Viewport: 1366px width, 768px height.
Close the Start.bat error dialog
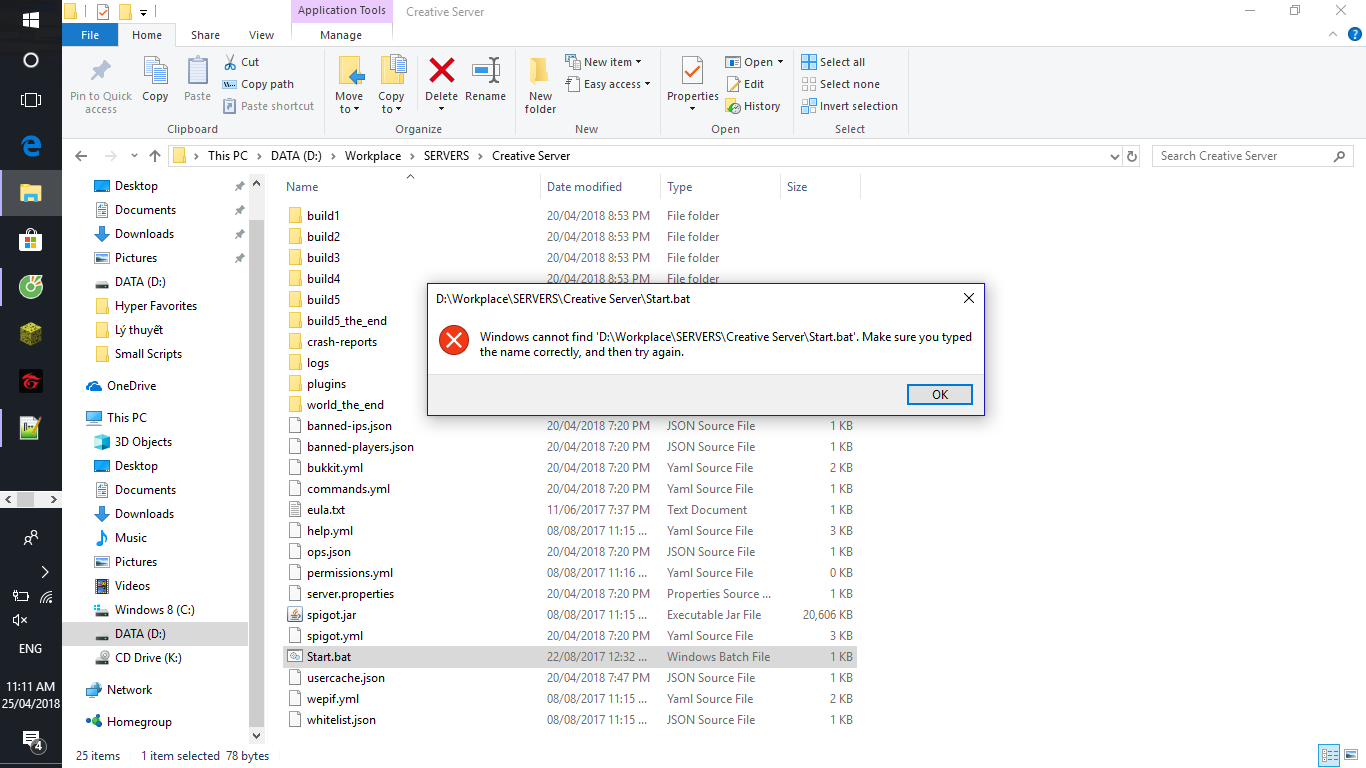(968, 298)
